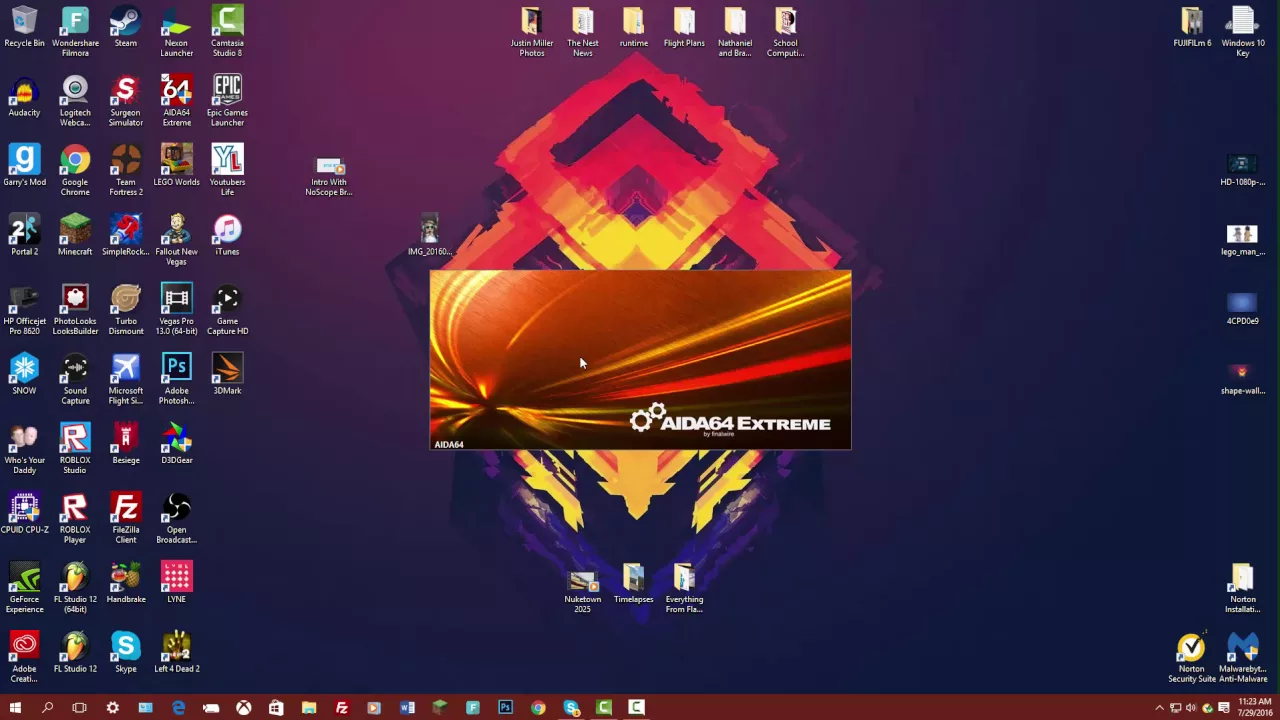The image size is (1280, 720).
Task: Select Game Capture HD desktop icon
Action: click(x=227, y=311)
